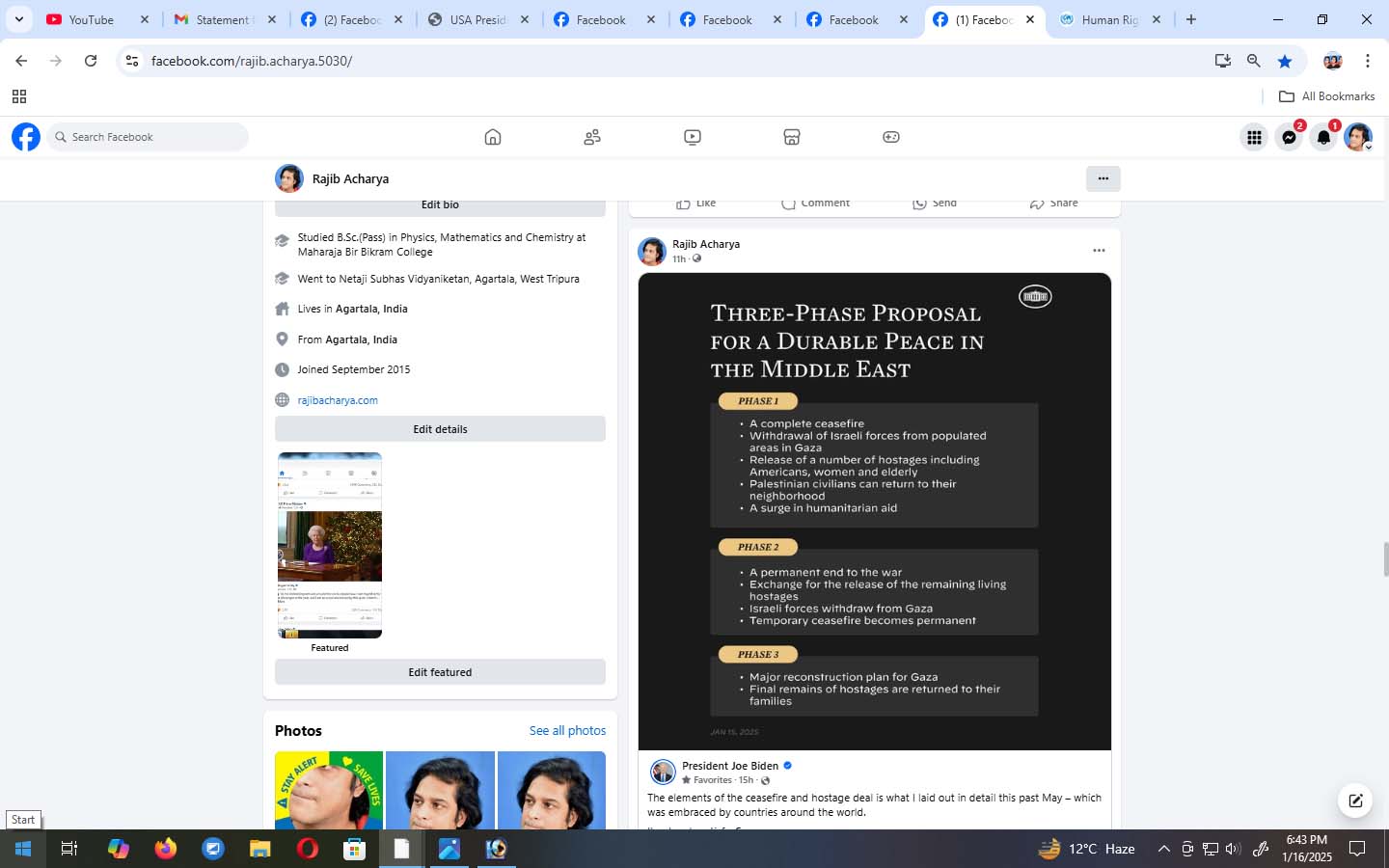Open the Facebook Gaming icon

pyautogui.click(x=891, y=137)
